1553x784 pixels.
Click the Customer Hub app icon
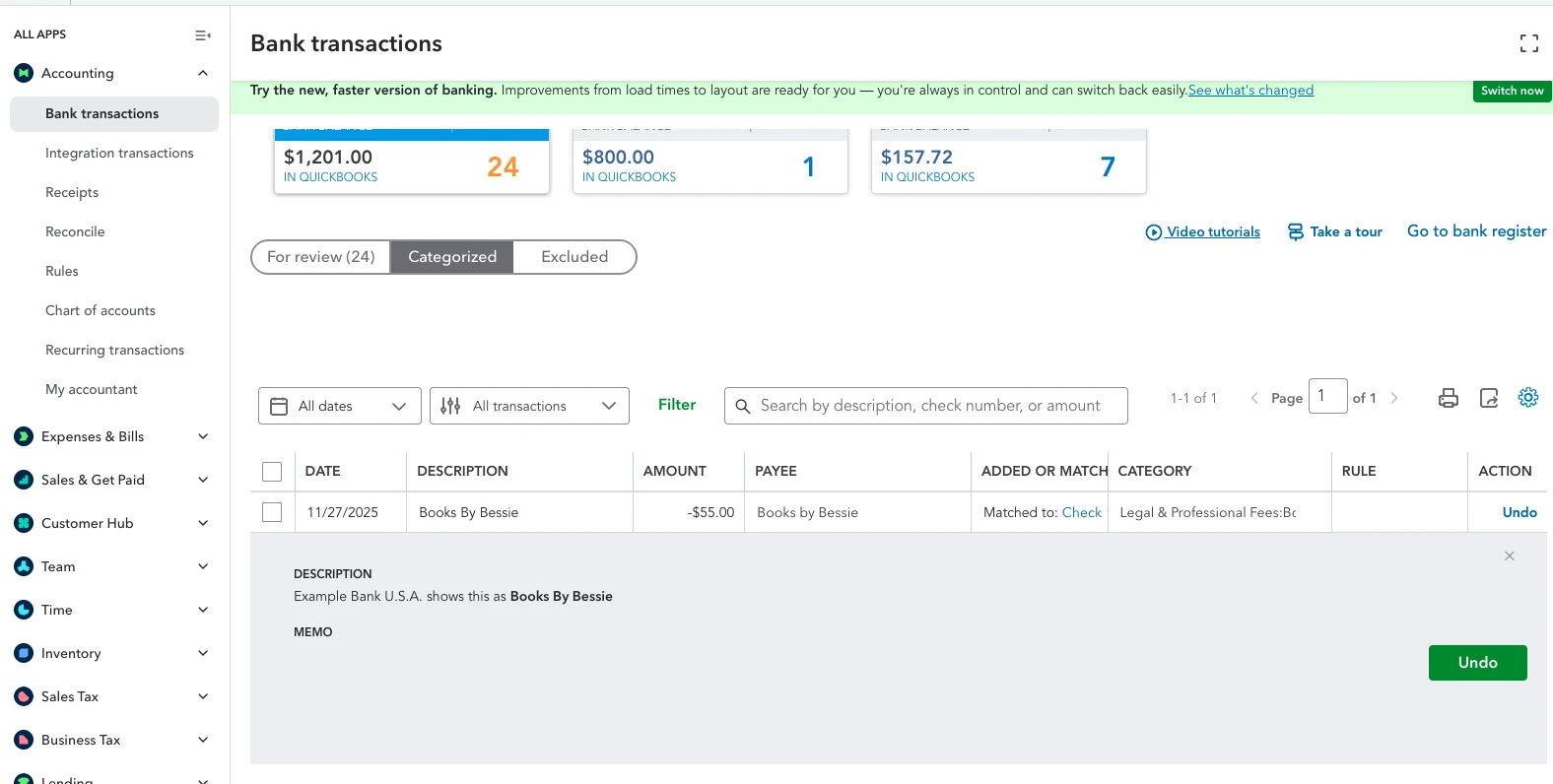pos(25,523)
